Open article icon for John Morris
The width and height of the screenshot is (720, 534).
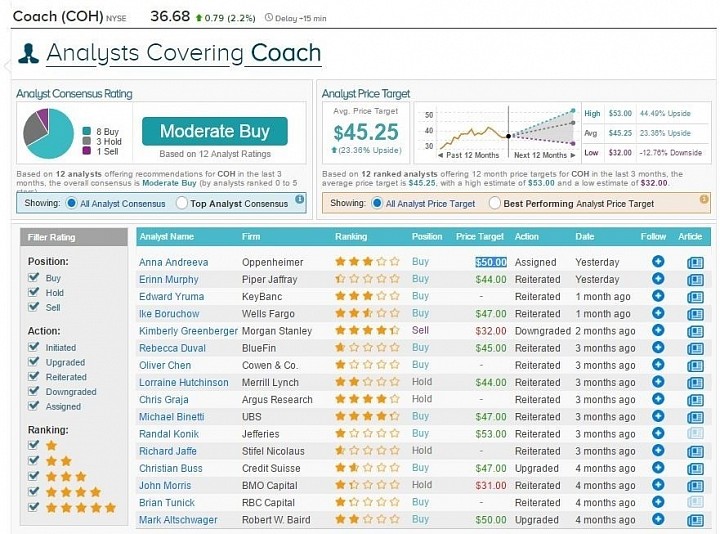[x=695, y=486]
